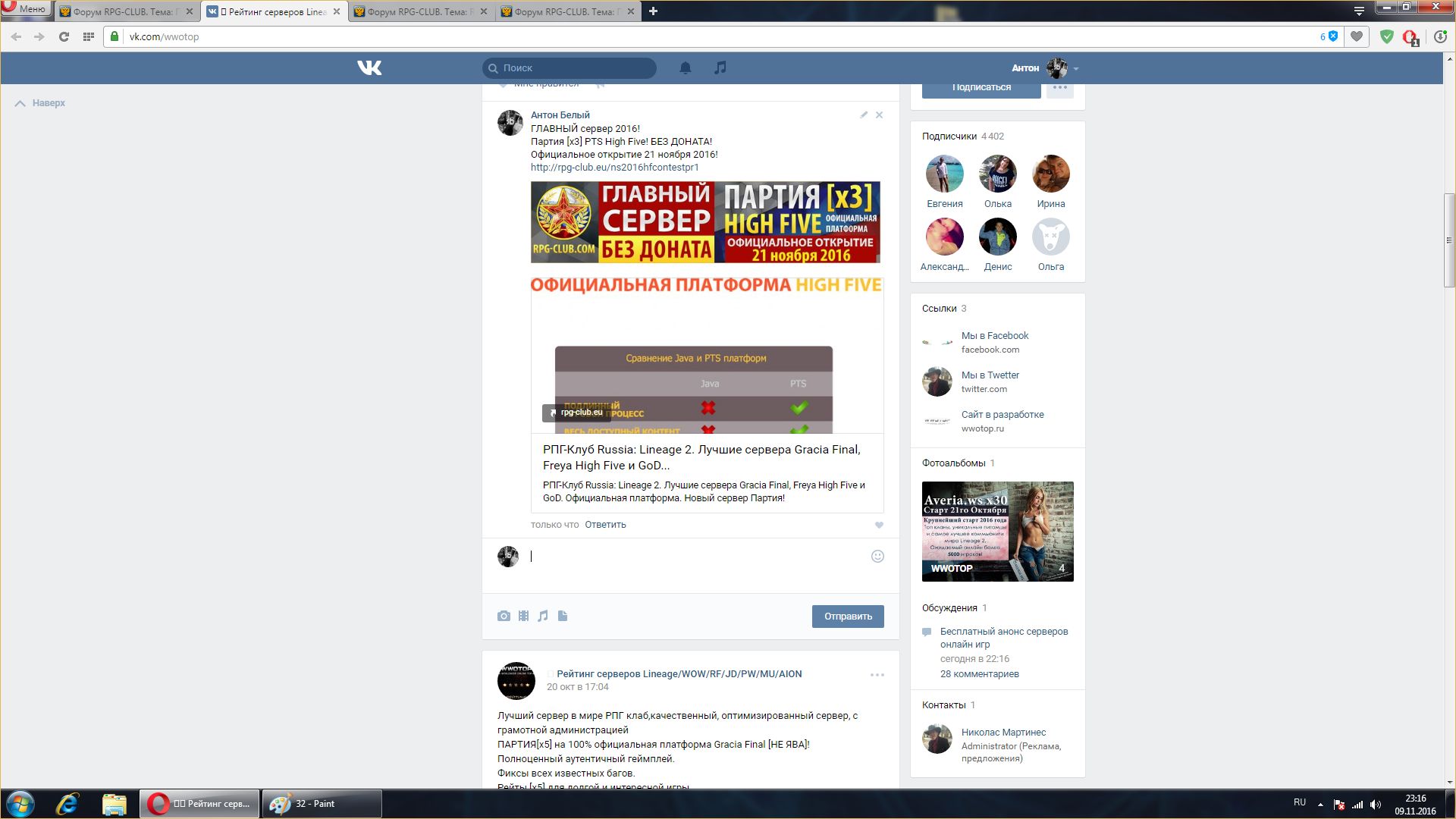Attach photo using camera icon
The height and width of the screenshot is (819, 1456).
tap(504, 617)
